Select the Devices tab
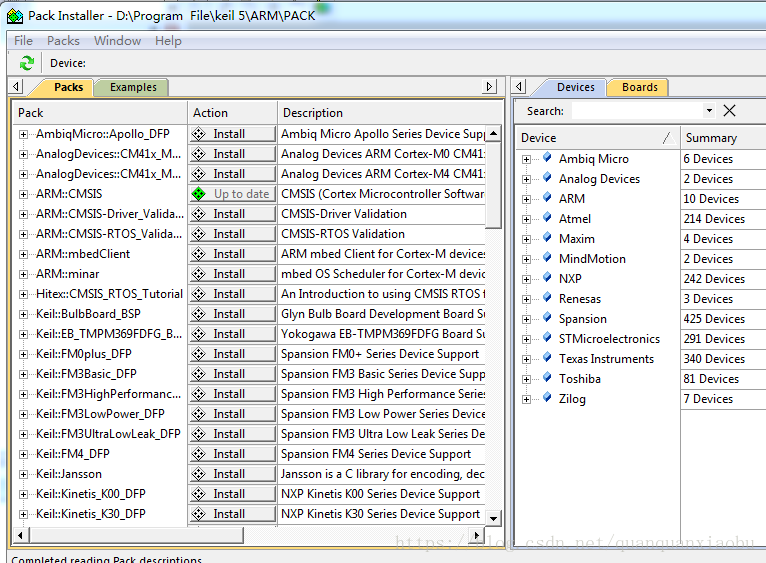This screenshot has height=563, width=766. pyautogui.click(x=575, y=87)
